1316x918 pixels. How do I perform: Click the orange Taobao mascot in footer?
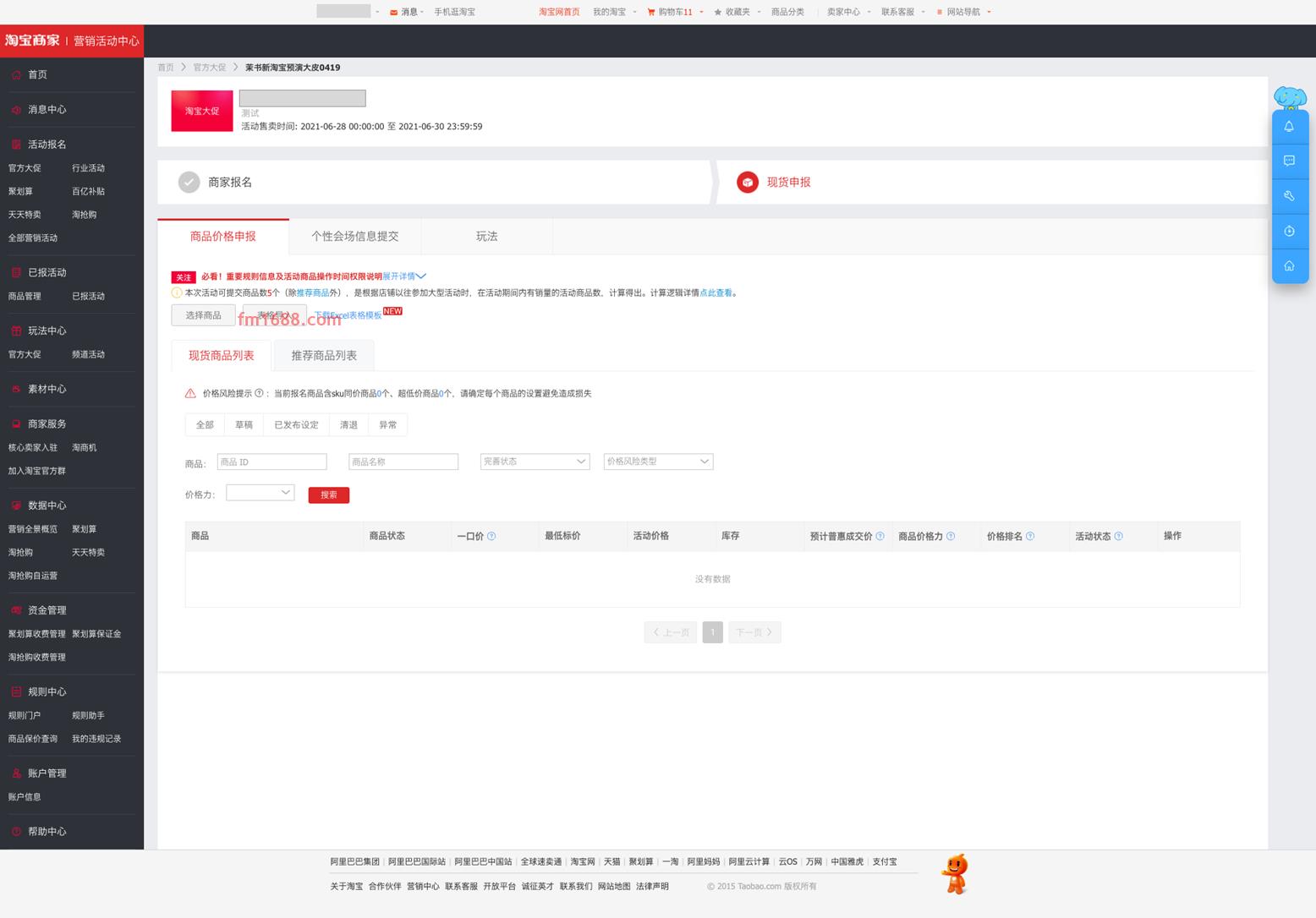point(956,874)
